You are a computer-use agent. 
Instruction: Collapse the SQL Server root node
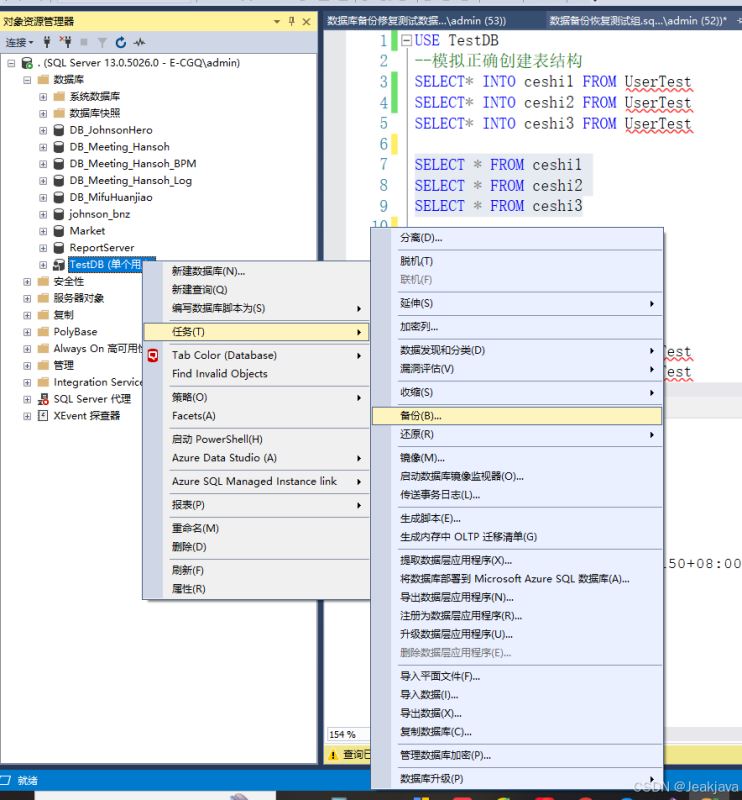[11, 63]
